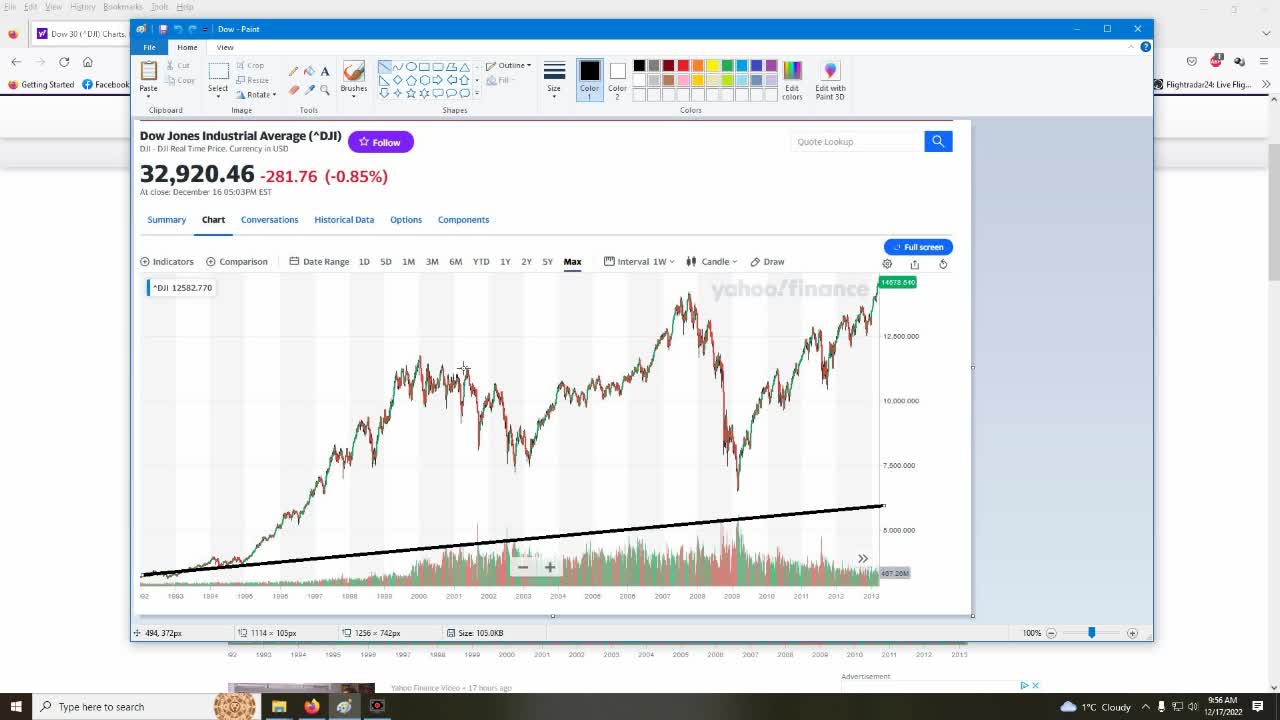Select the Pencil tool in Paint
Viewport: 1280px width, 720px height.
click(293, 71)
